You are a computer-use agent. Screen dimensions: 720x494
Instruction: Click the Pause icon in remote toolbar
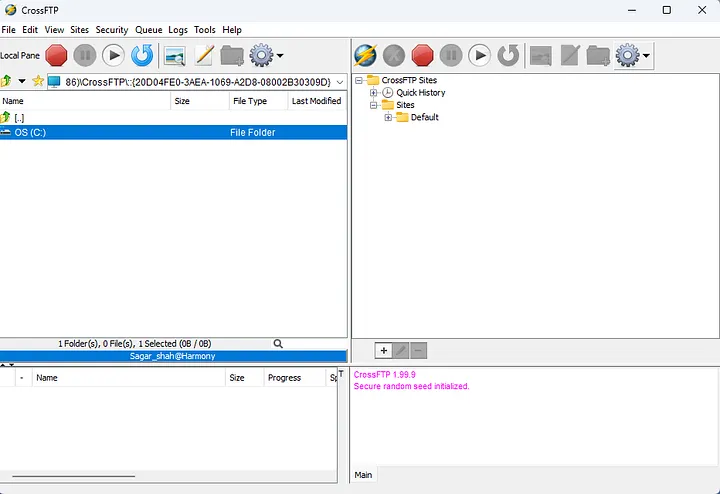[x=451, y=56]
